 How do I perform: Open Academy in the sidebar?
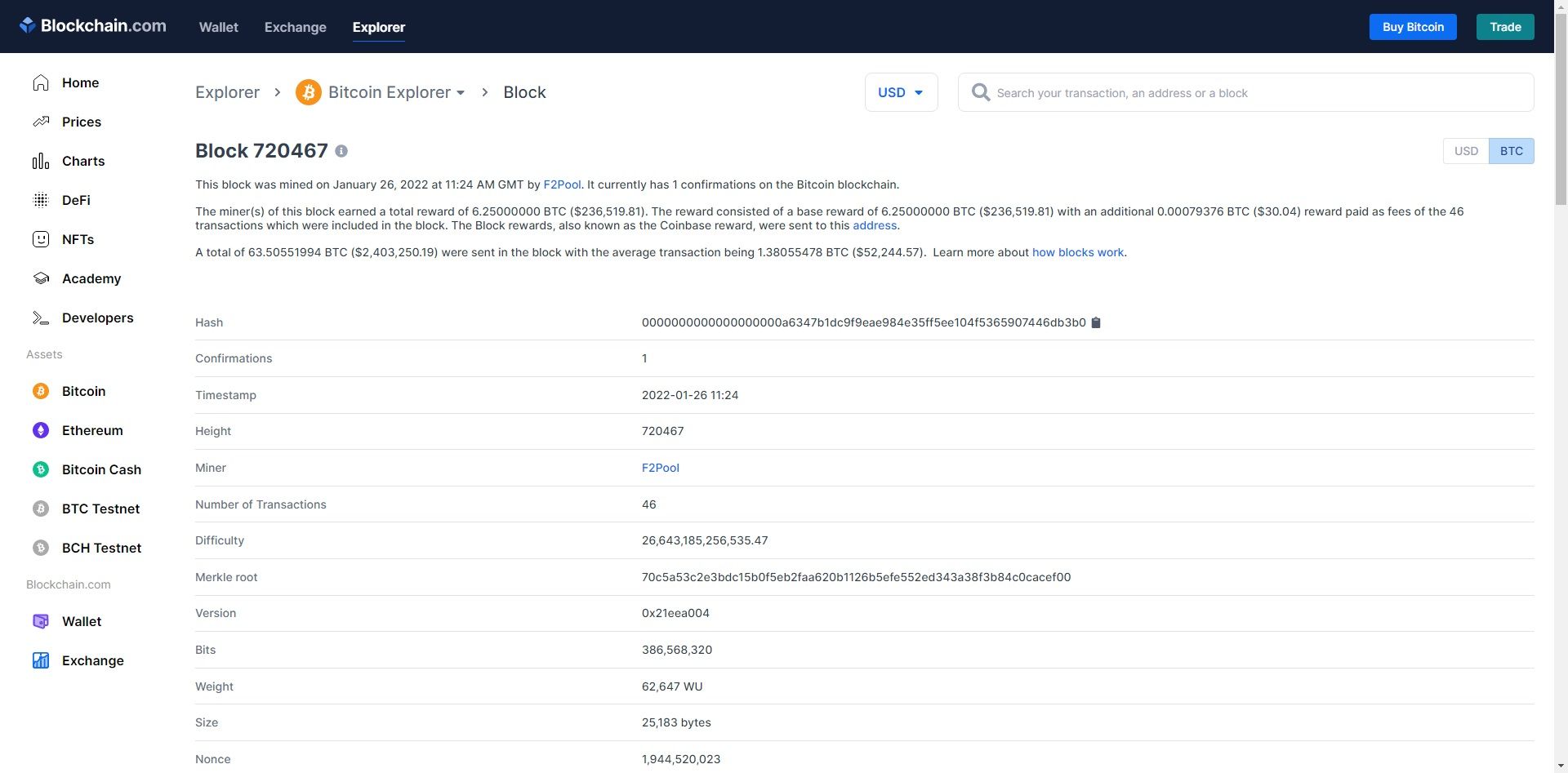(91, 278)
